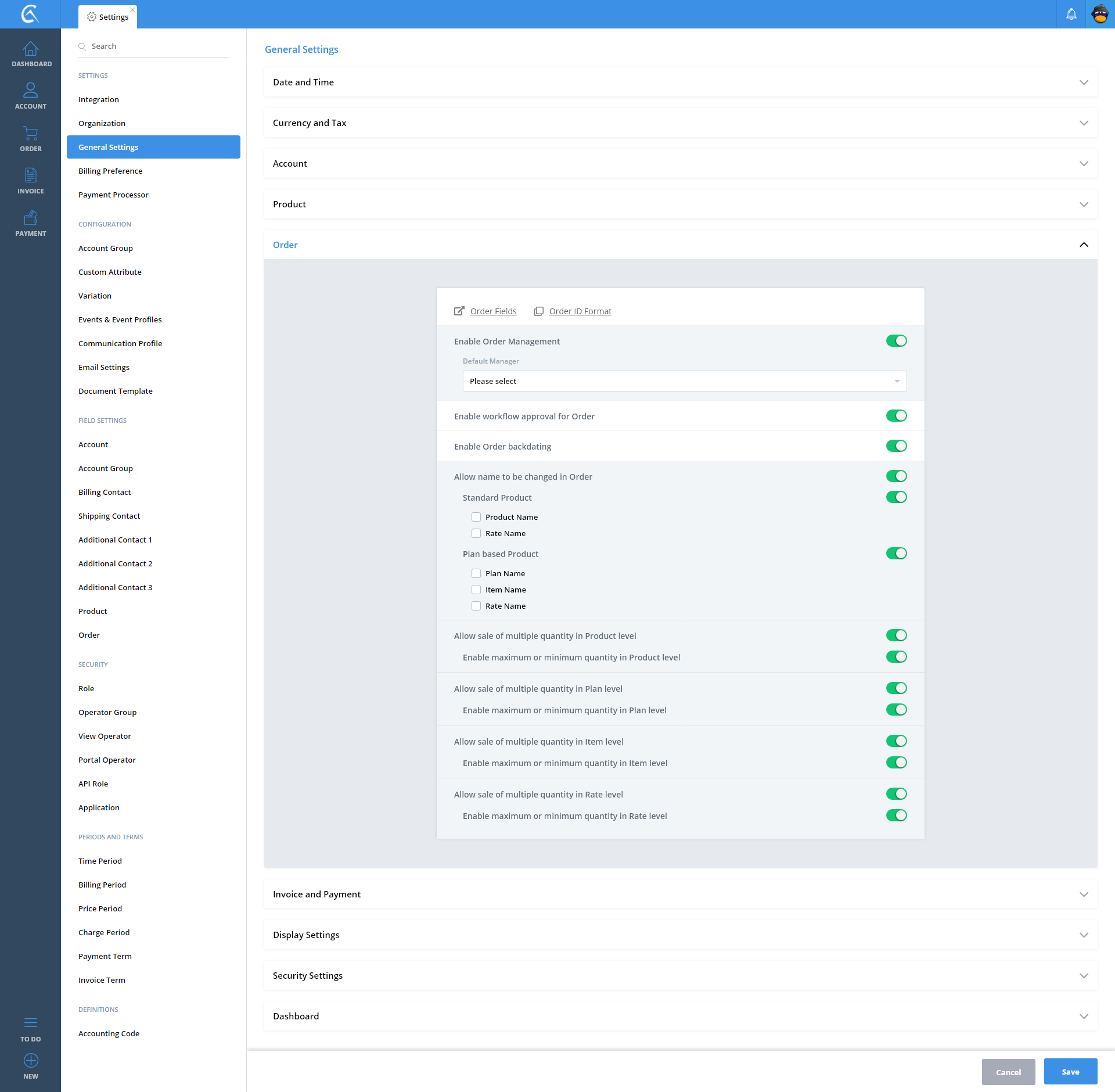Open the user avatar profile
The image size is (1115, 1092).
click(x=1100, y=14)
